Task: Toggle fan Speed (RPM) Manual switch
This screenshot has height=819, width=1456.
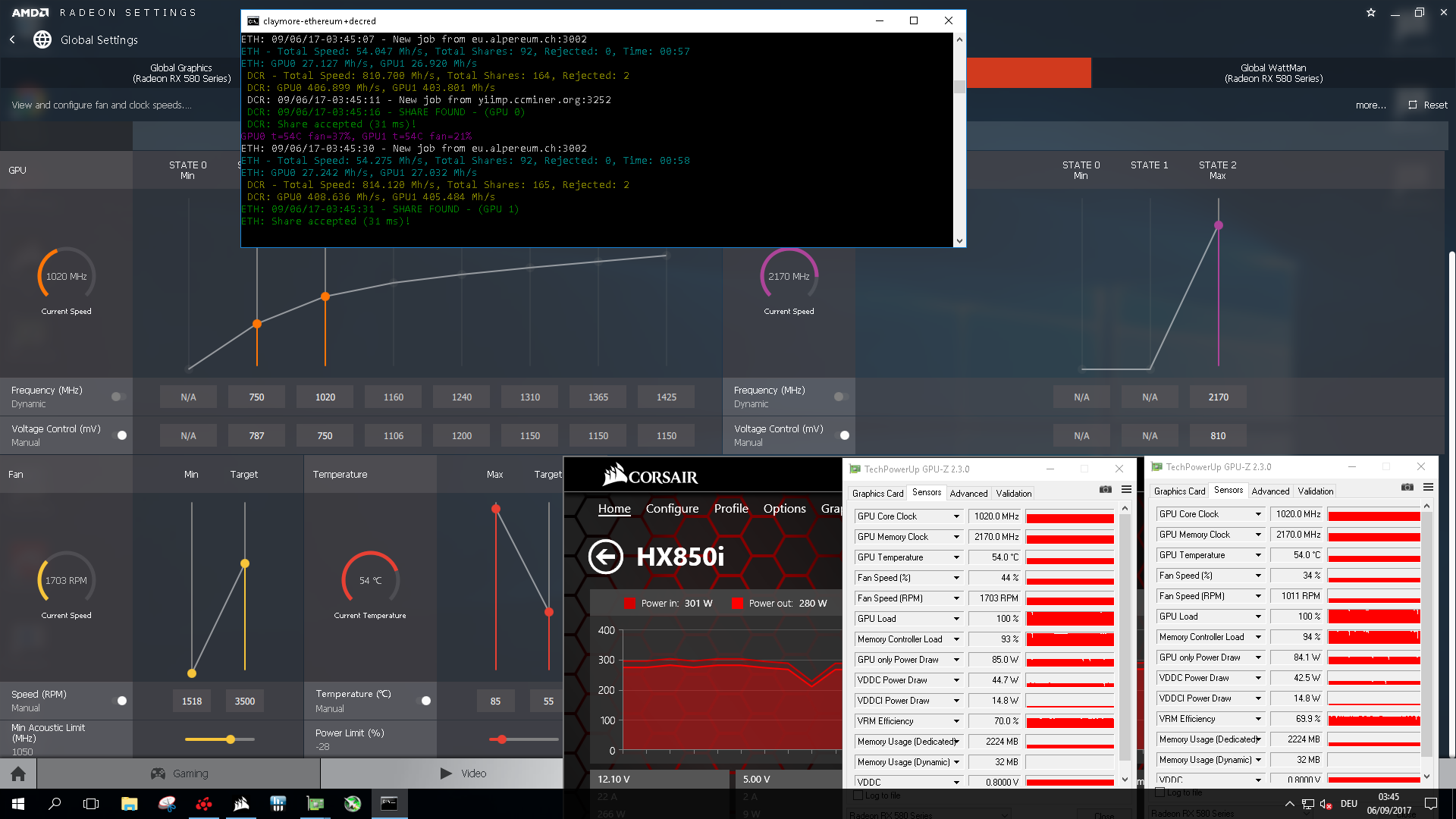Action: [120, 701]
